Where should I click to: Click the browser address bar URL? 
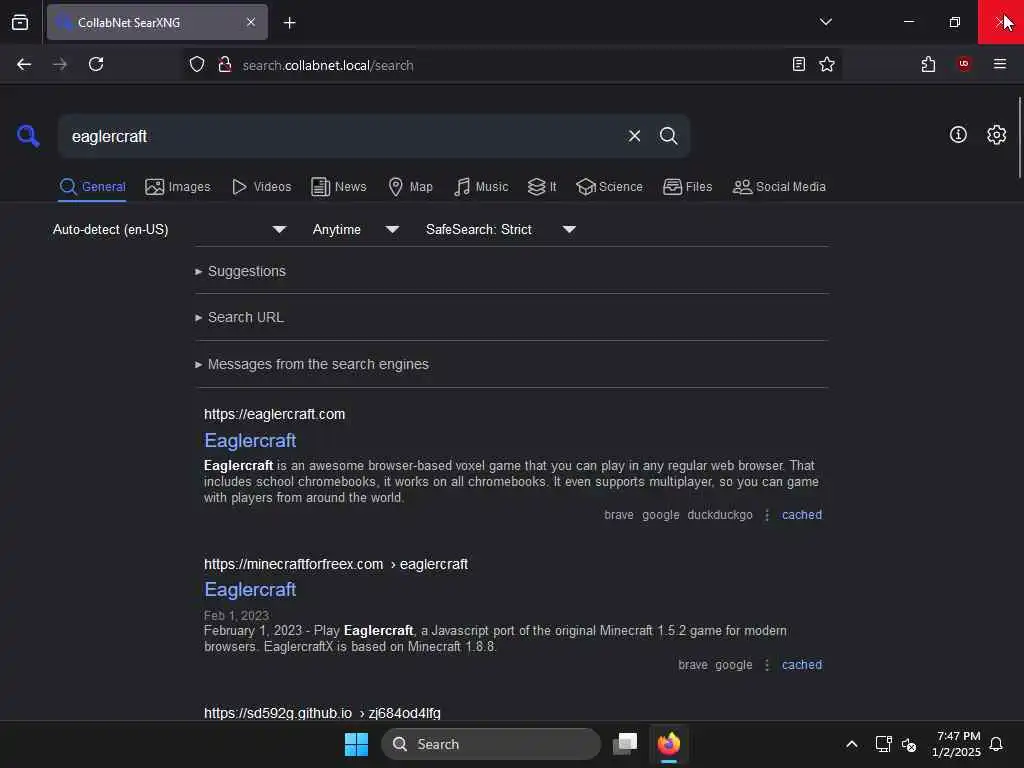click(327, 65)
